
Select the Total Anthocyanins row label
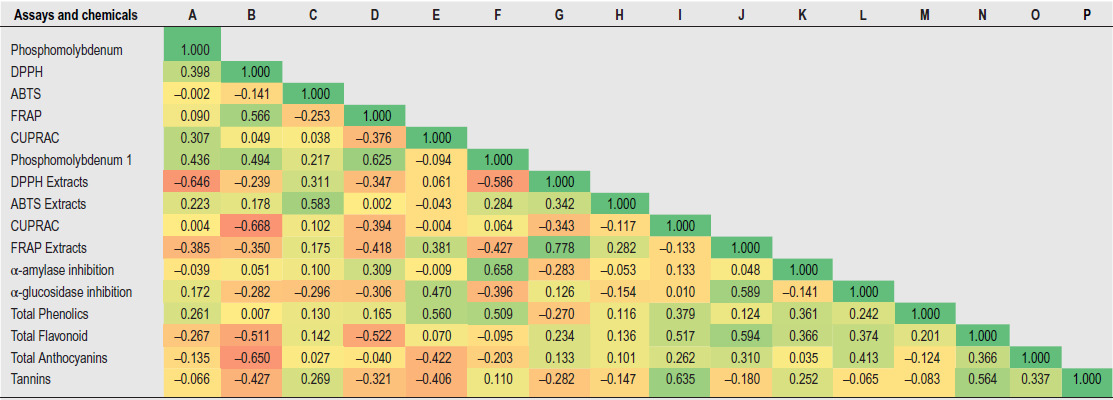click(x=59, y=357)
